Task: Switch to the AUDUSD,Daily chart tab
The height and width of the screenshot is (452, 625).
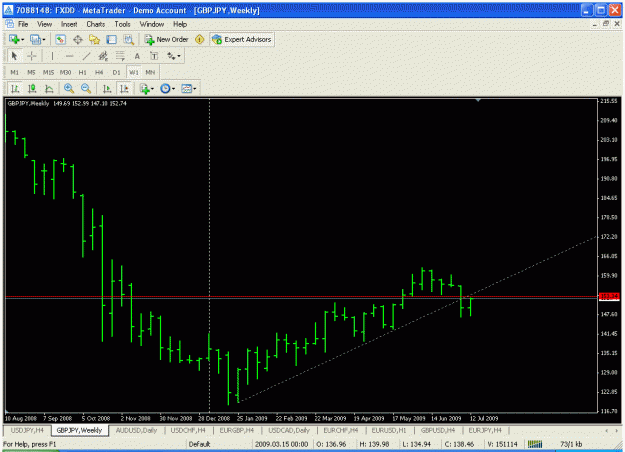Action: click(x=136, y=430)
